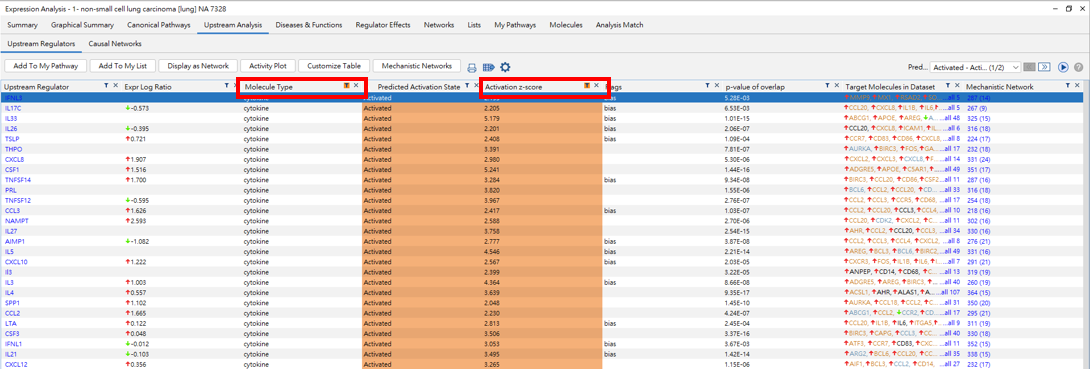Filter the Mechanistic Network column
This screenshot has width=1090, height=369.
coord(1068,85)
